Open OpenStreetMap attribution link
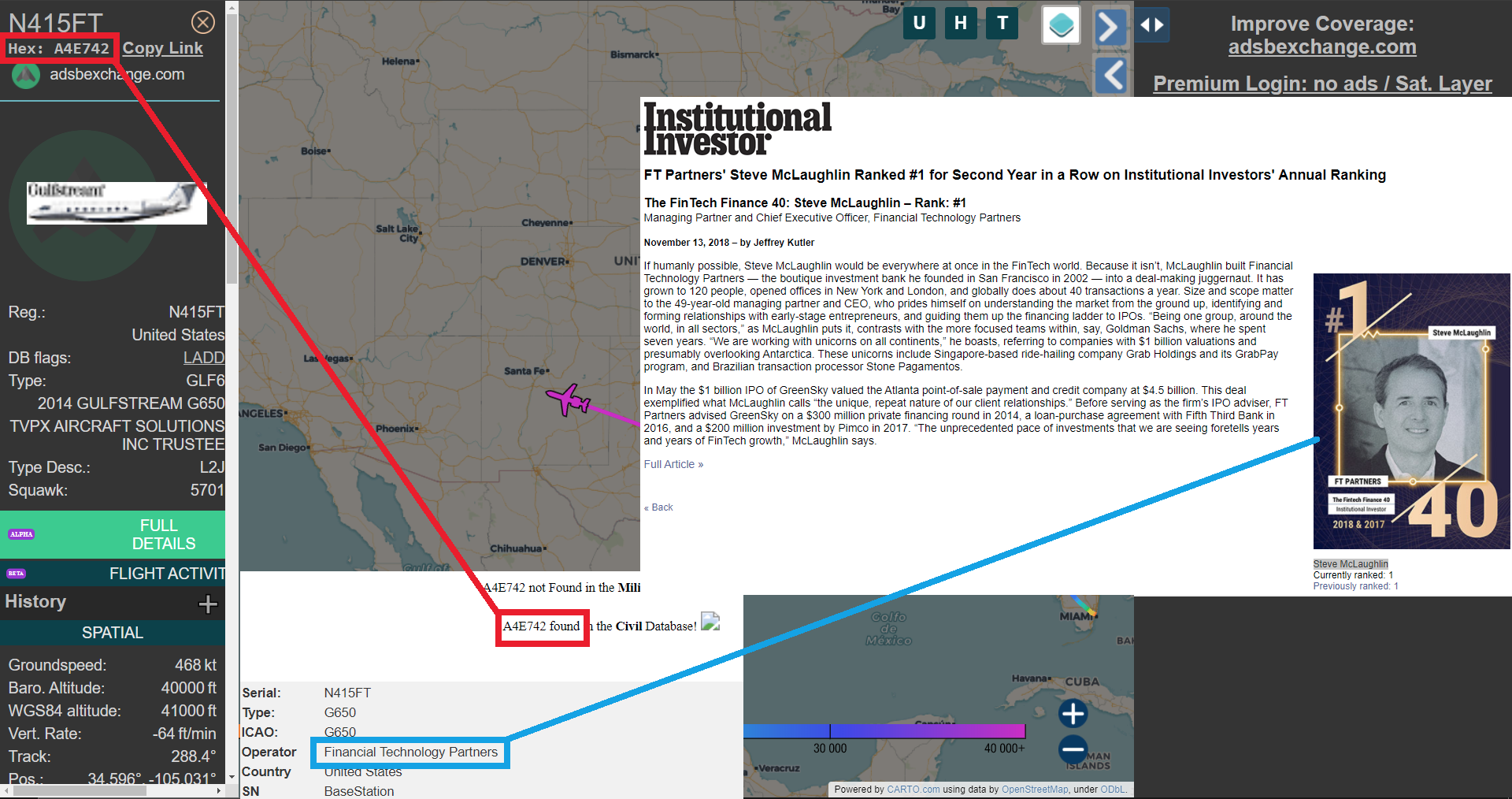The width and height of the screenshot is (1512, 799). pyautogui.click(x=1035, y=790)
